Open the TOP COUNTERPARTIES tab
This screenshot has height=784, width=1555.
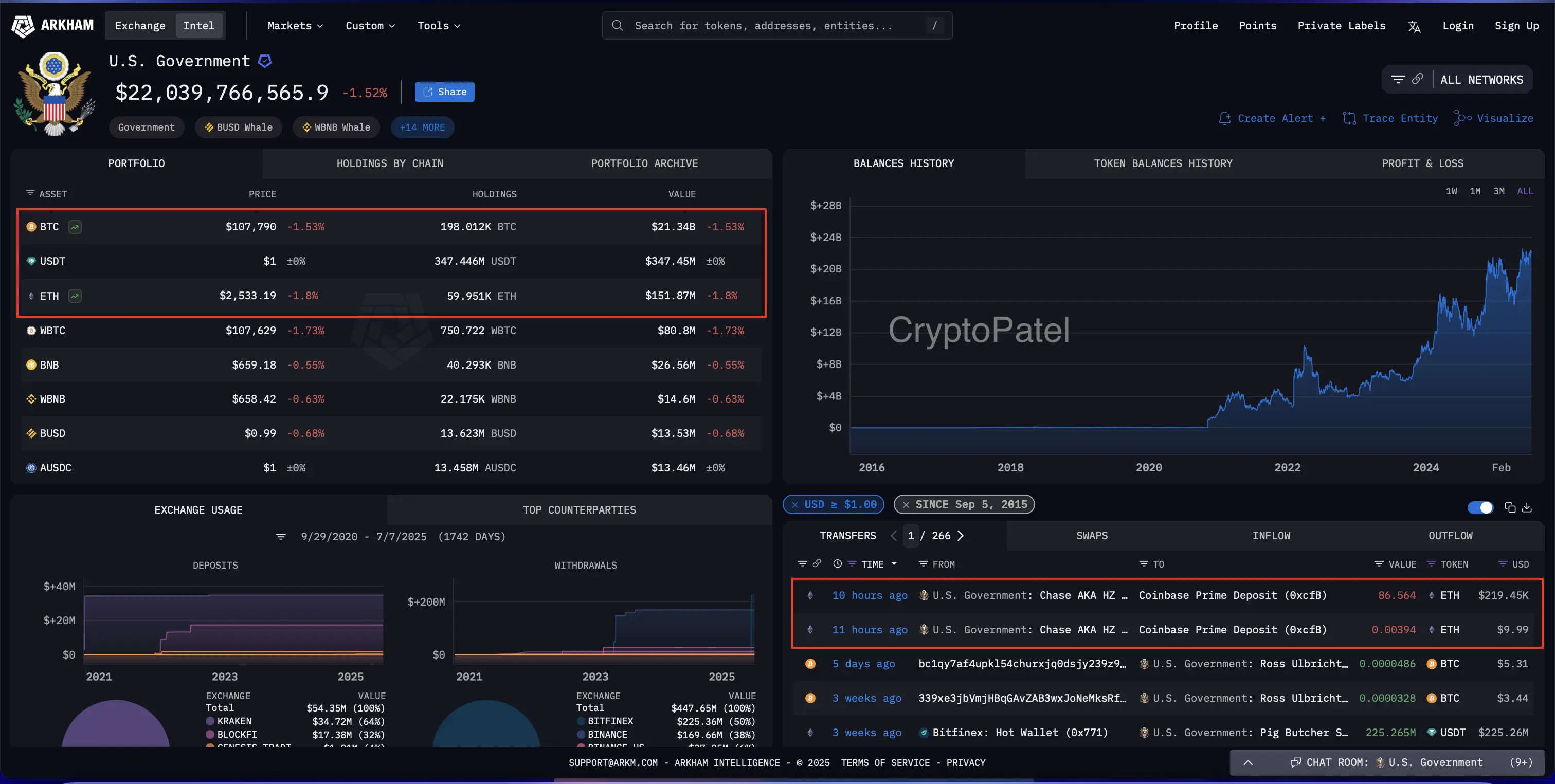pos(579,510)
